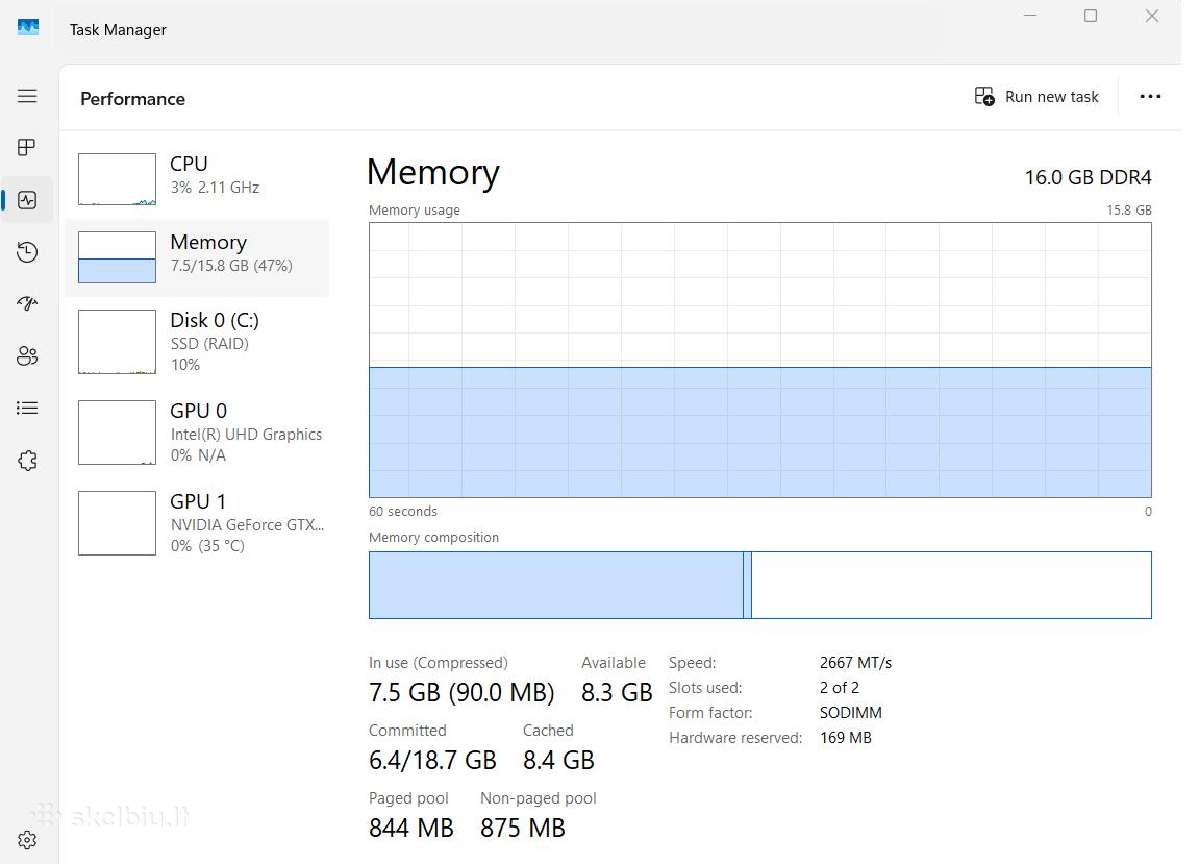View GPU 1 NVIDIA GeForce GTX
Image resolution: width=1200 pixels, height=864 pixels.
(197, 523)
